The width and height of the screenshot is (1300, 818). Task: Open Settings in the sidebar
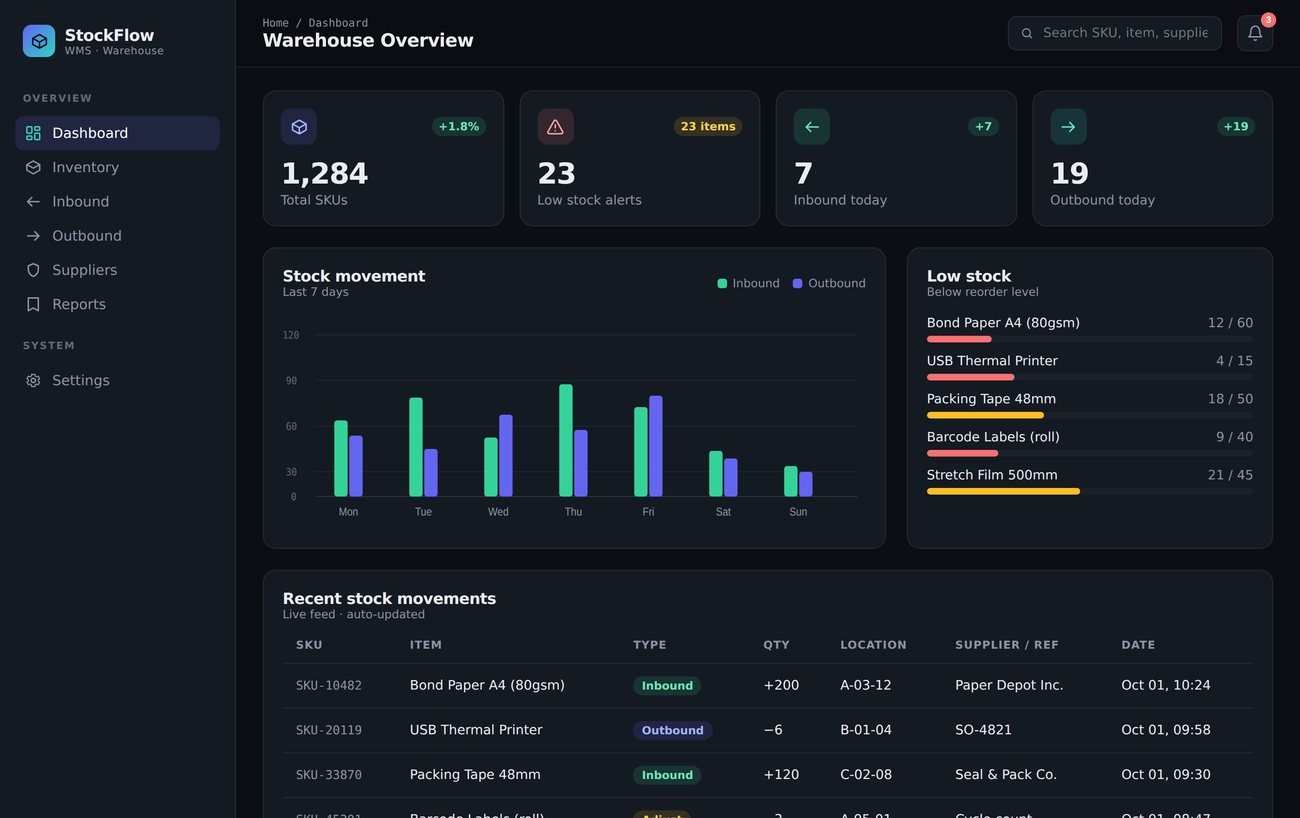click(x=118, y=380)
